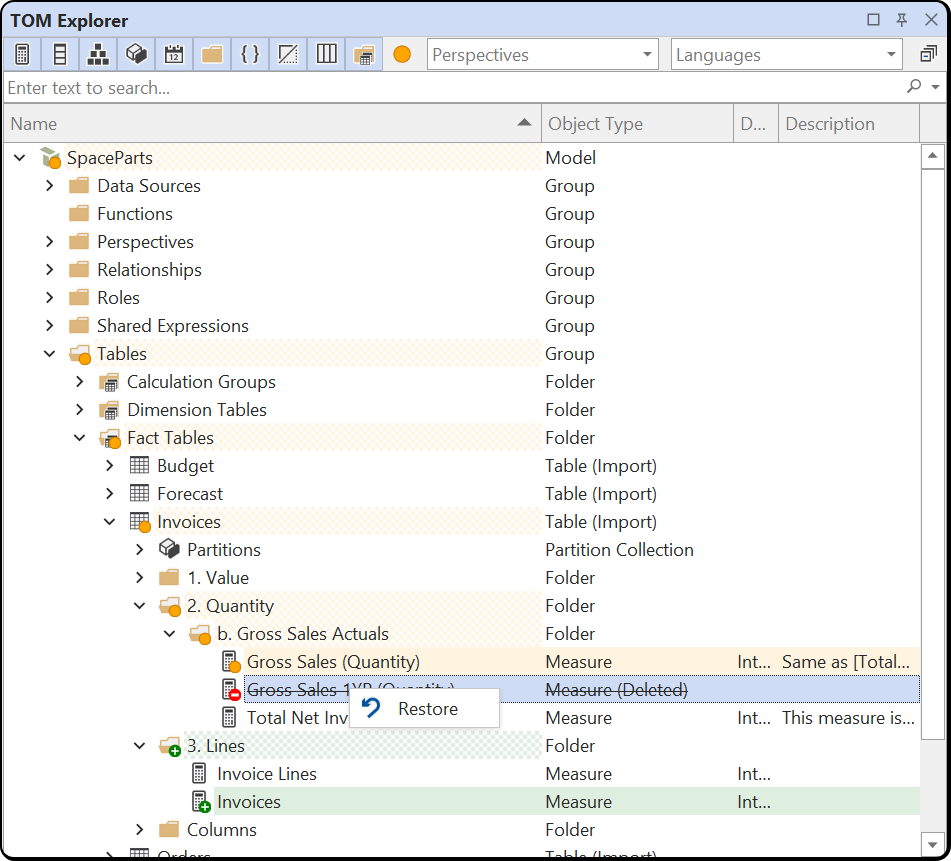Click the Partitions cube icon in tree
Image resolution: width=951 pixels, height=861 pixels.
(x=169, y=549)
